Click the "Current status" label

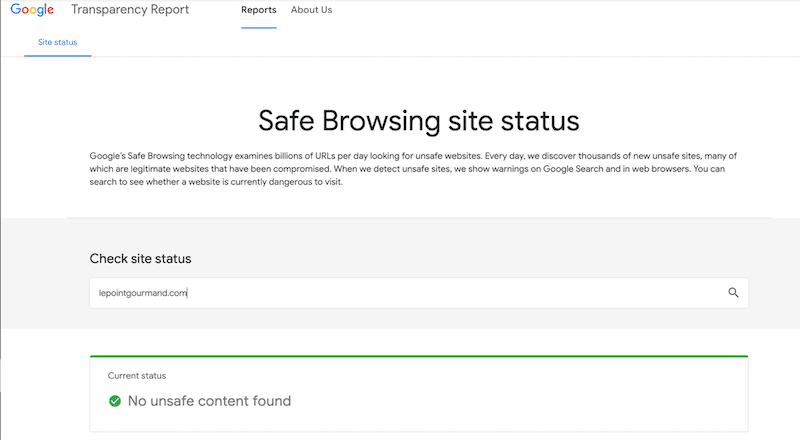click(137, 376)
